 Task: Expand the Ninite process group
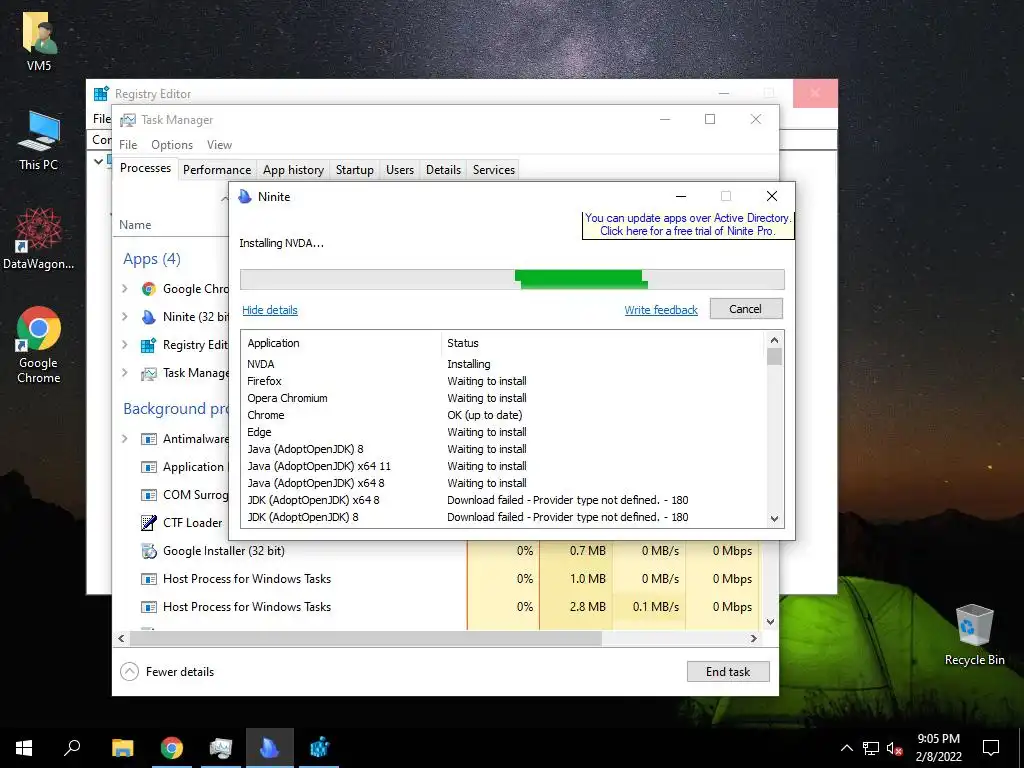click(x=125, y=317)
